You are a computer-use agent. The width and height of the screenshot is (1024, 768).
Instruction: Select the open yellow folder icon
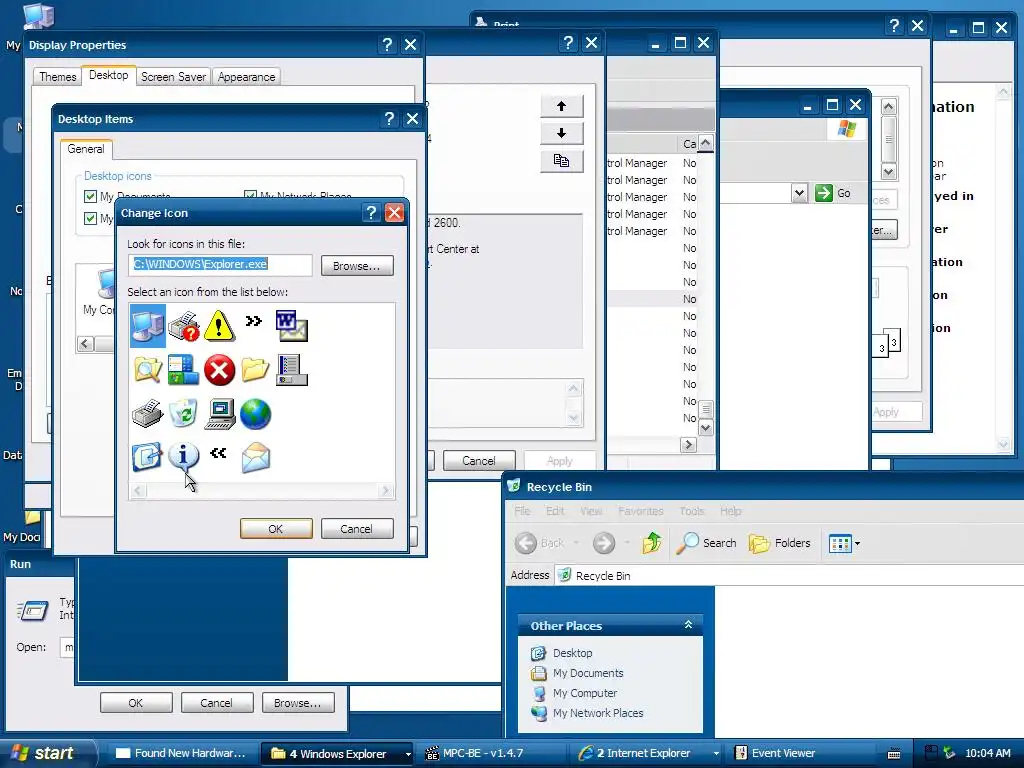click(255, 370)
